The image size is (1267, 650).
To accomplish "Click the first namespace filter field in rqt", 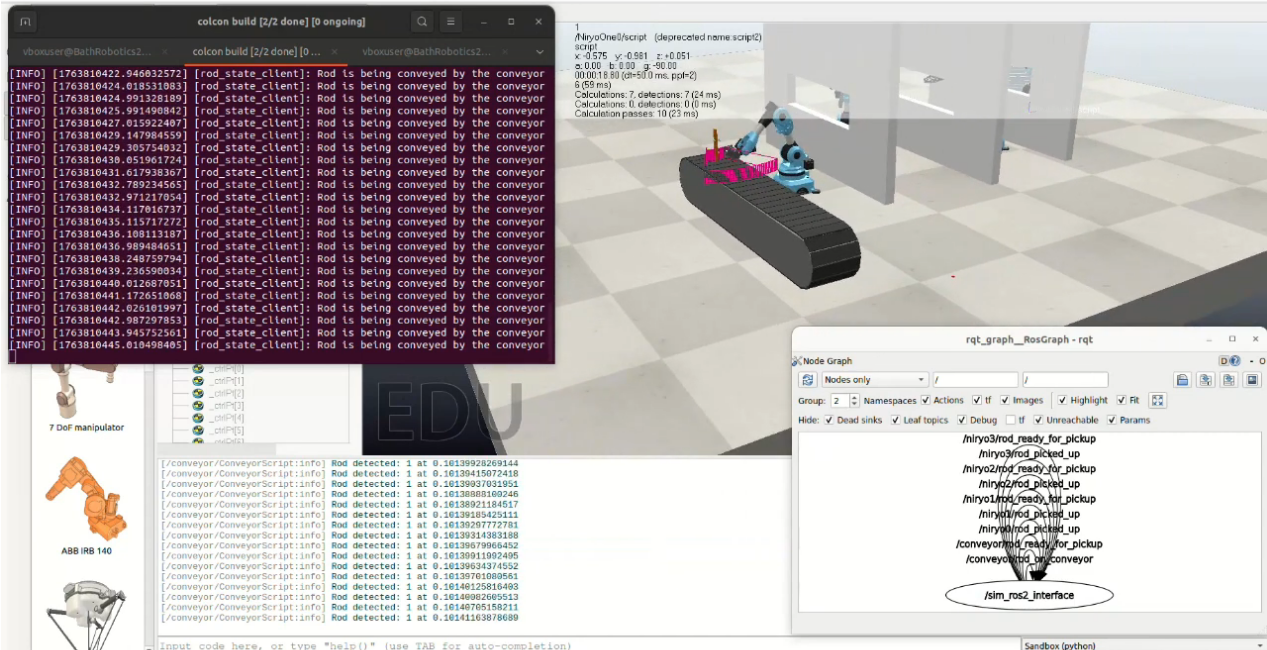I will click(975, 380).
